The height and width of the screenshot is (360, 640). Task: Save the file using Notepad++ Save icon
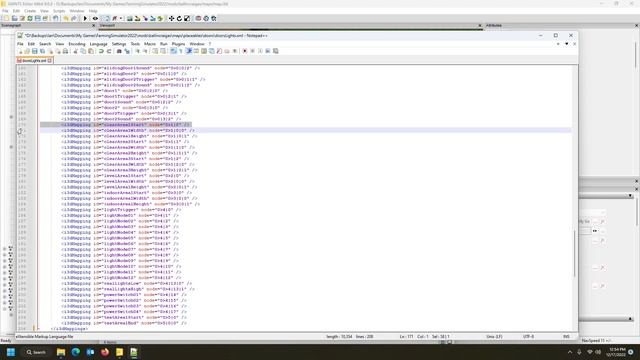click(35, 51)
